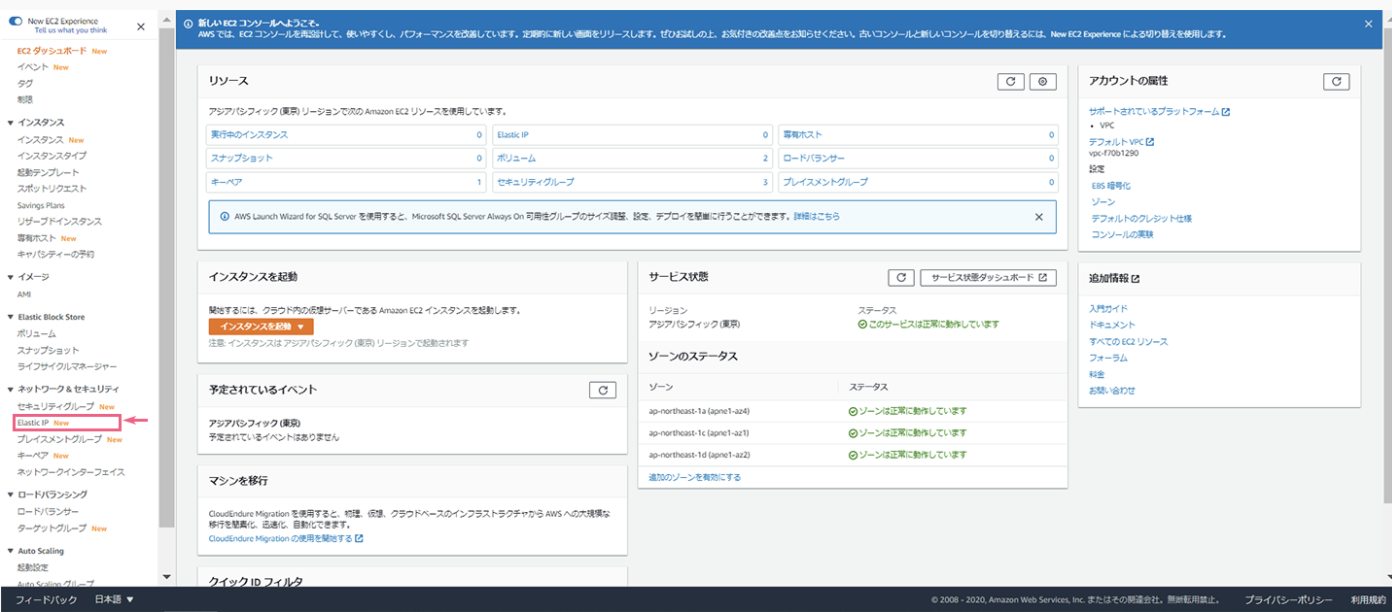Image resolution: width=1392 pixels, height=612 pixels.
Task: Refresh the リソース panel
Action: [1010, 82]
